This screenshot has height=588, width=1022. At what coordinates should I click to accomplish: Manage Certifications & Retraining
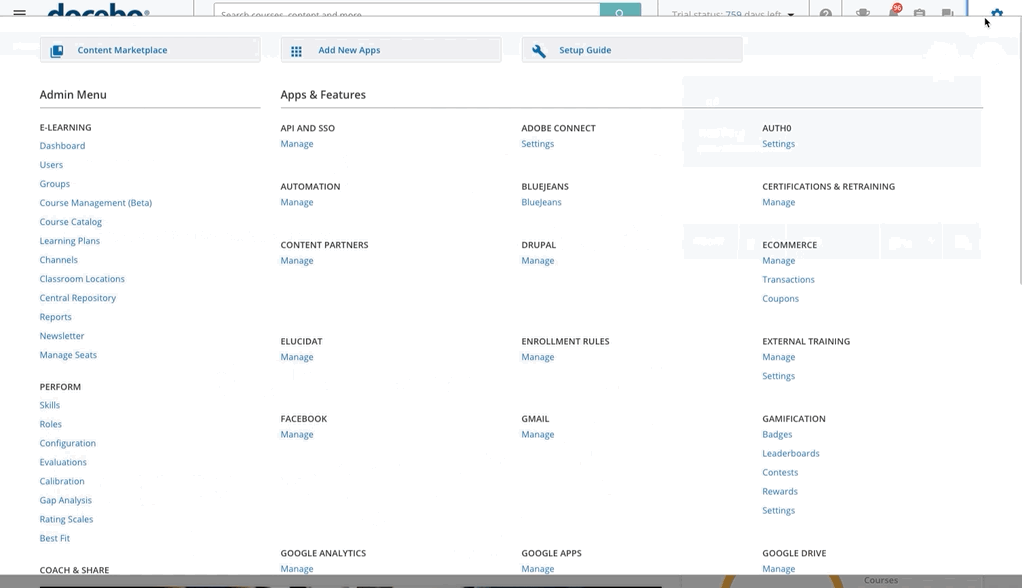[779, 202]
